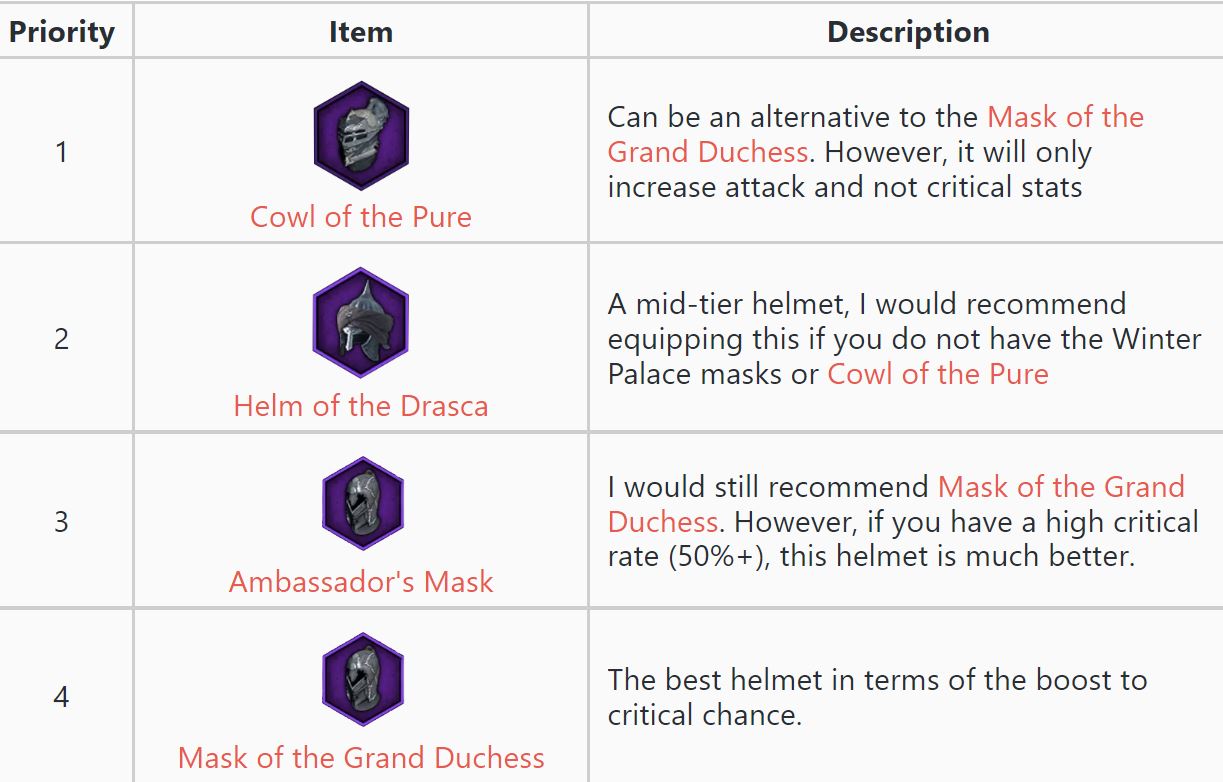Open the Helm of the Drasca item link

coord(361,406)
